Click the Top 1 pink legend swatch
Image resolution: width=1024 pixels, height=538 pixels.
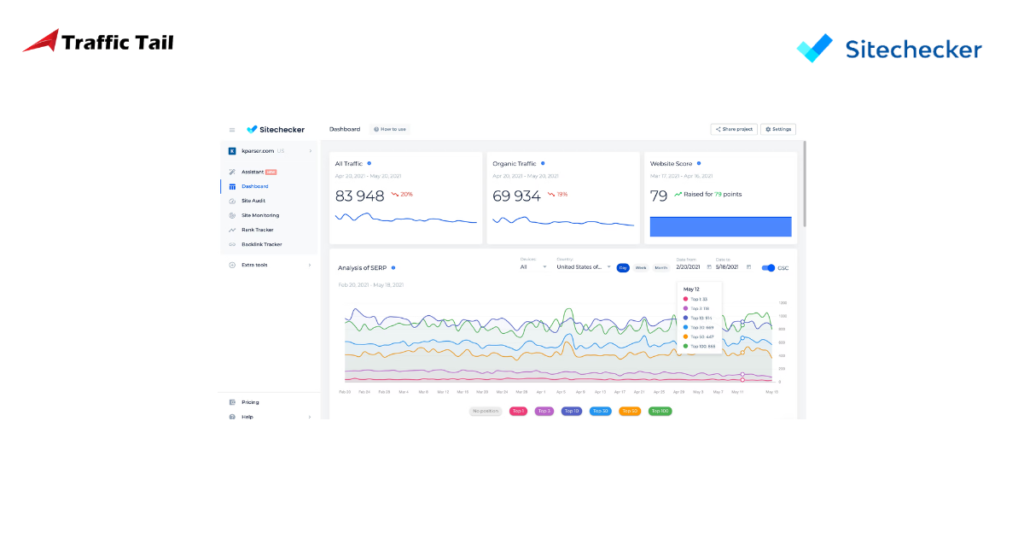tap(518, 411)
